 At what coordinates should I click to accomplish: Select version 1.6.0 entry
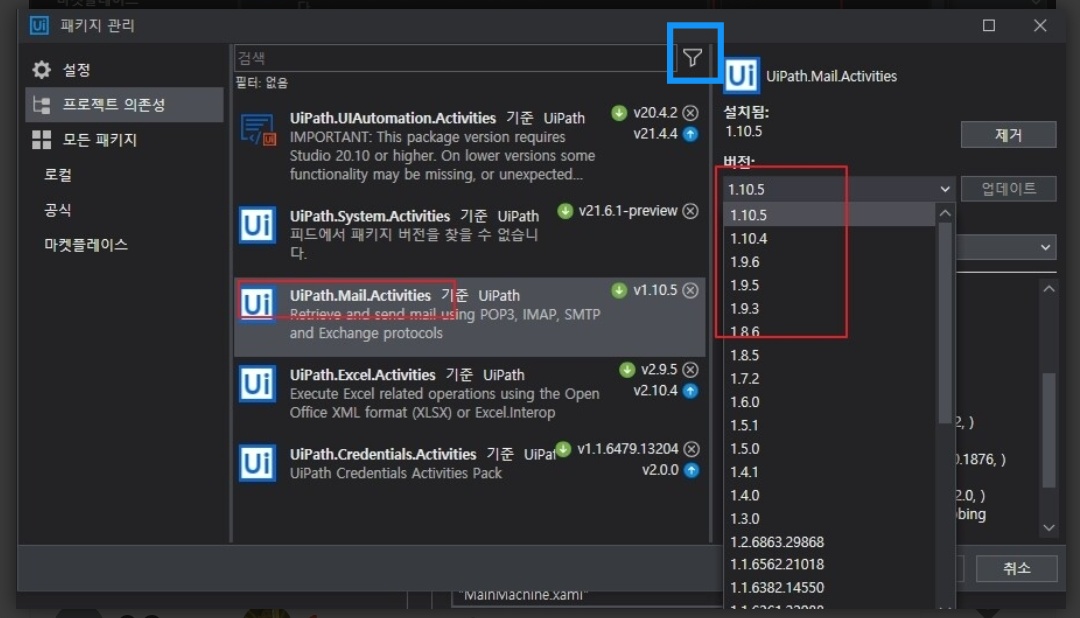tap(829, 402)
